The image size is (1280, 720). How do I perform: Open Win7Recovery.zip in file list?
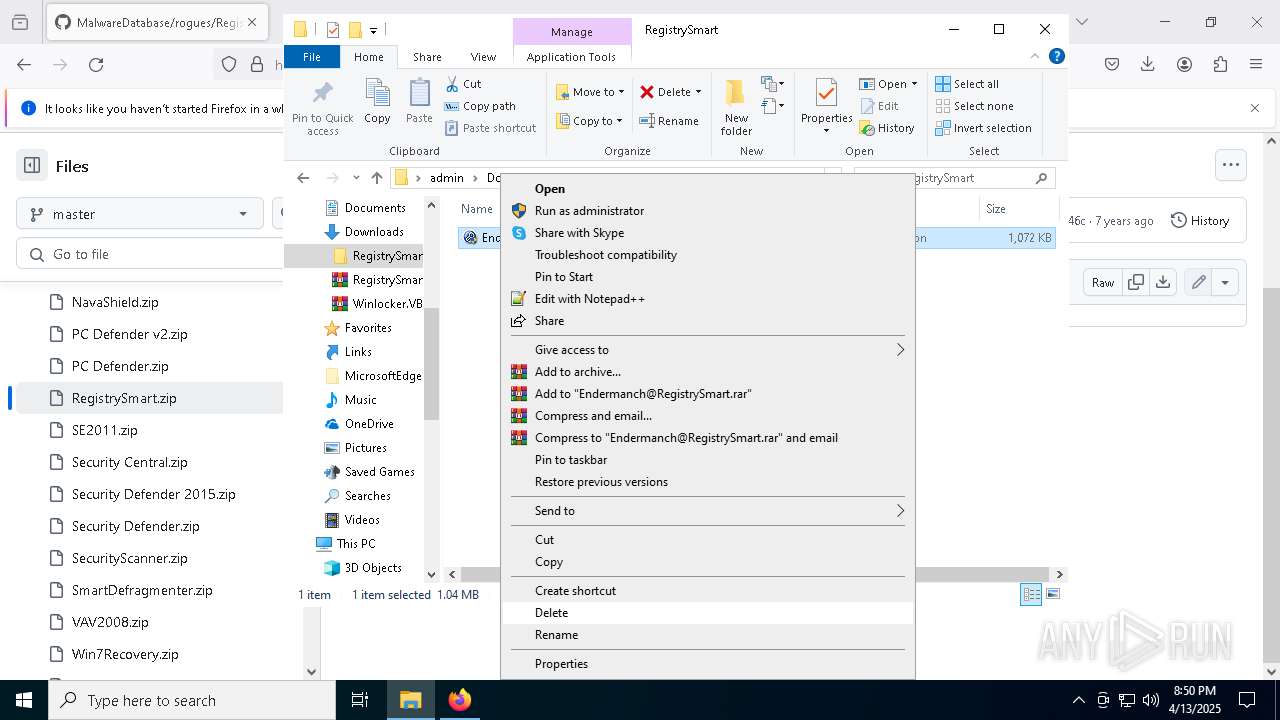tap(125, 654)
